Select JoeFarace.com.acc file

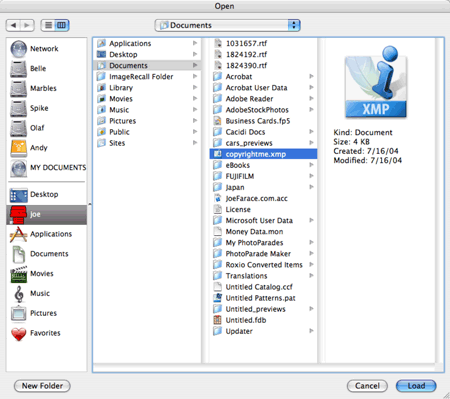[x=263, y=198]
